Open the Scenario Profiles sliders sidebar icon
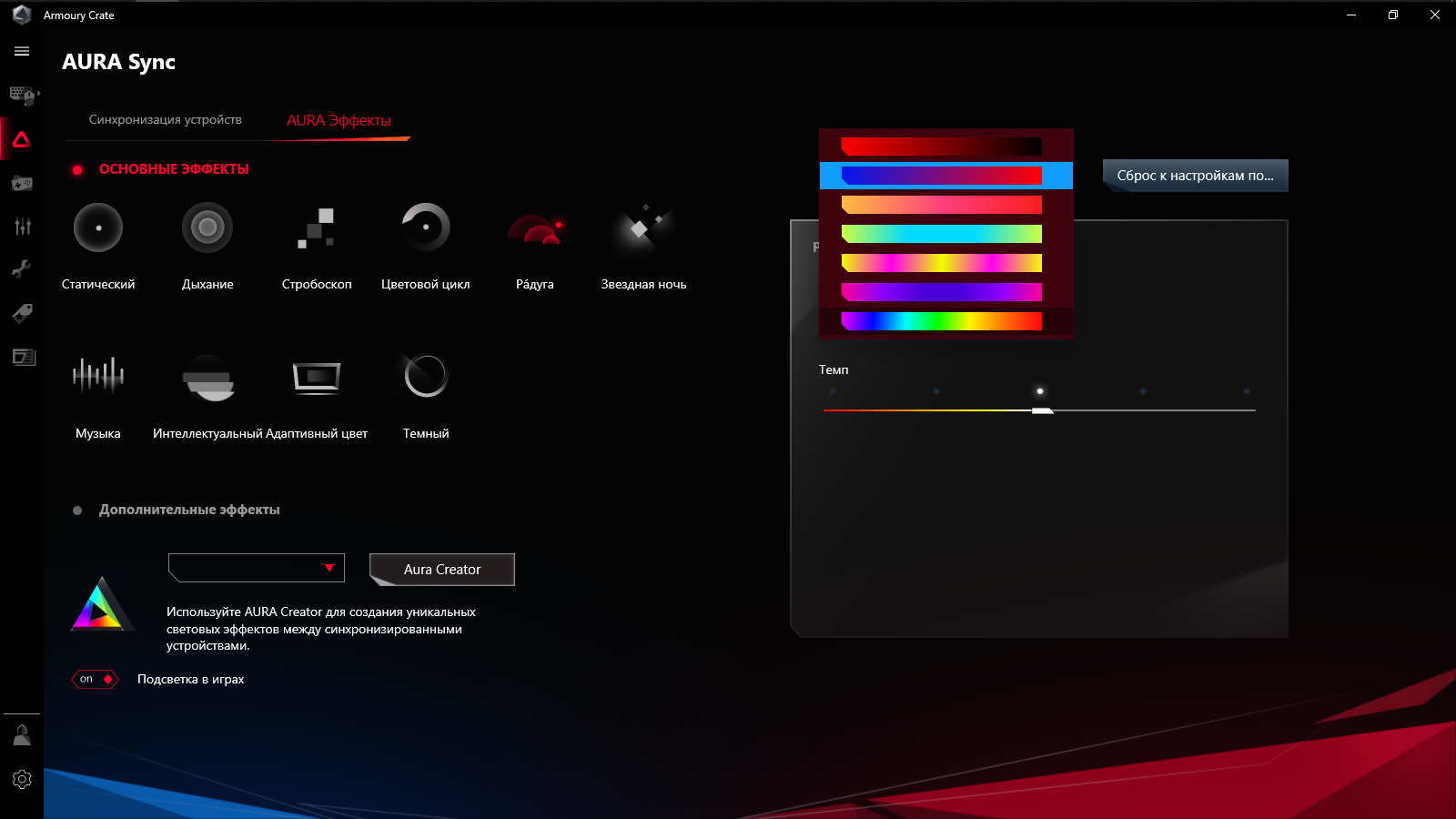 [x=22, y=226]
